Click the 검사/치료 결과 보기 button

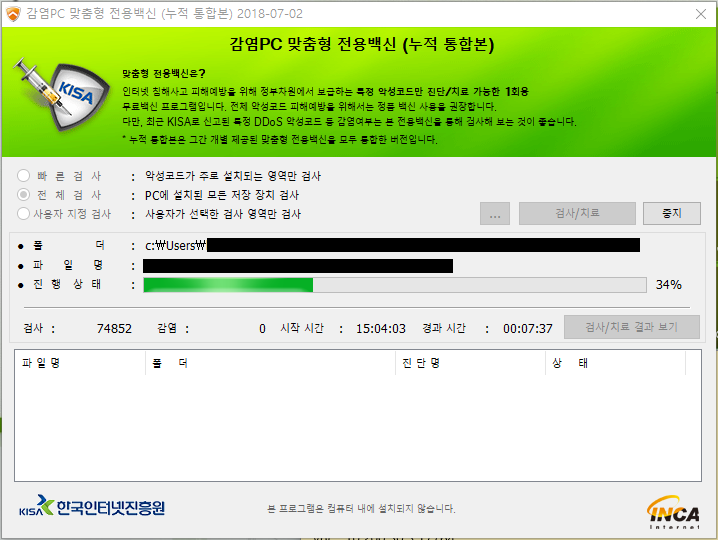[631, 327]
